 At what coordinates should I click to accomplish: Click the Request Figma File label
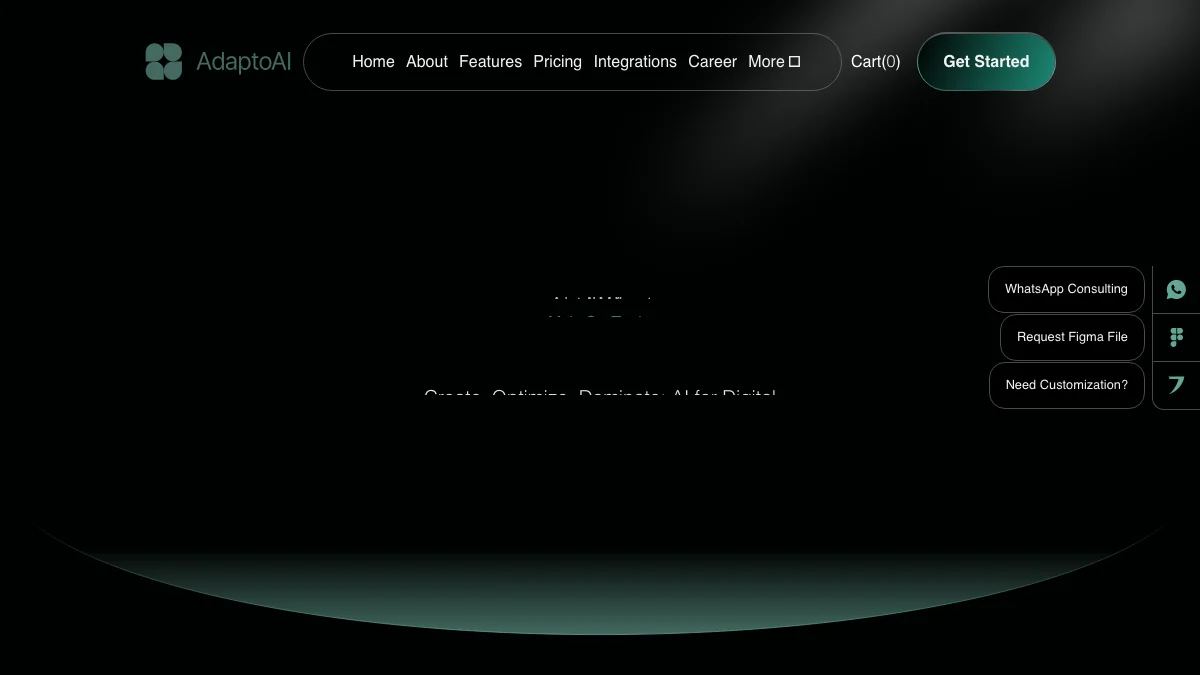pos(1072,337)
